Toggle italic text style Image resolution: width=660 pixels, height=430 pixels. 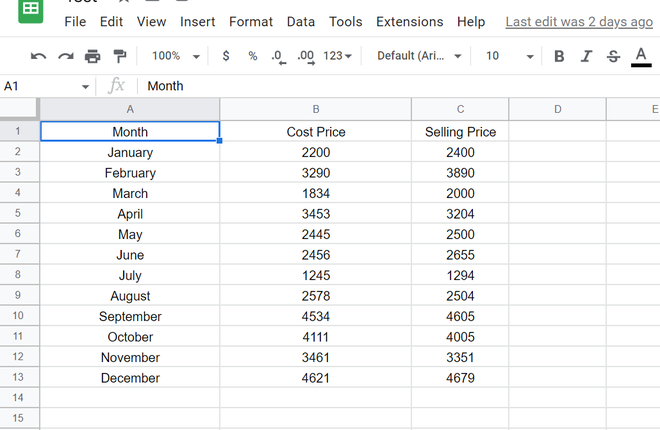point(586,56)
